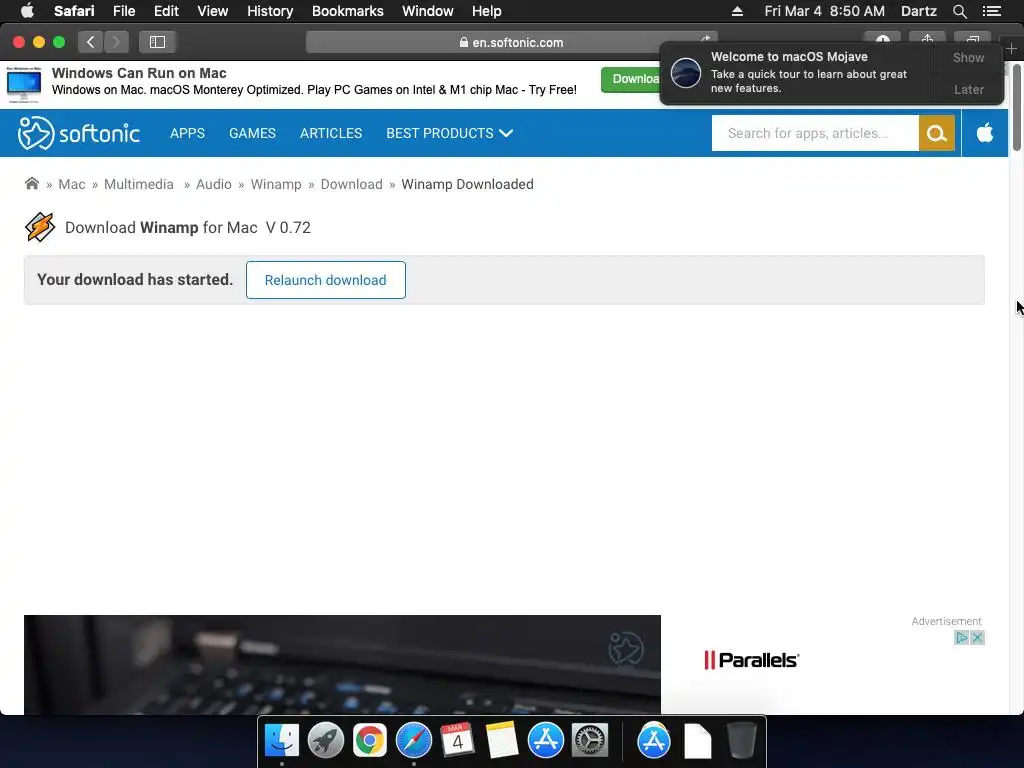The height and width of the screenshot is (768, 1024).
Task: Open the Safari menu
Action: (74, 11)
